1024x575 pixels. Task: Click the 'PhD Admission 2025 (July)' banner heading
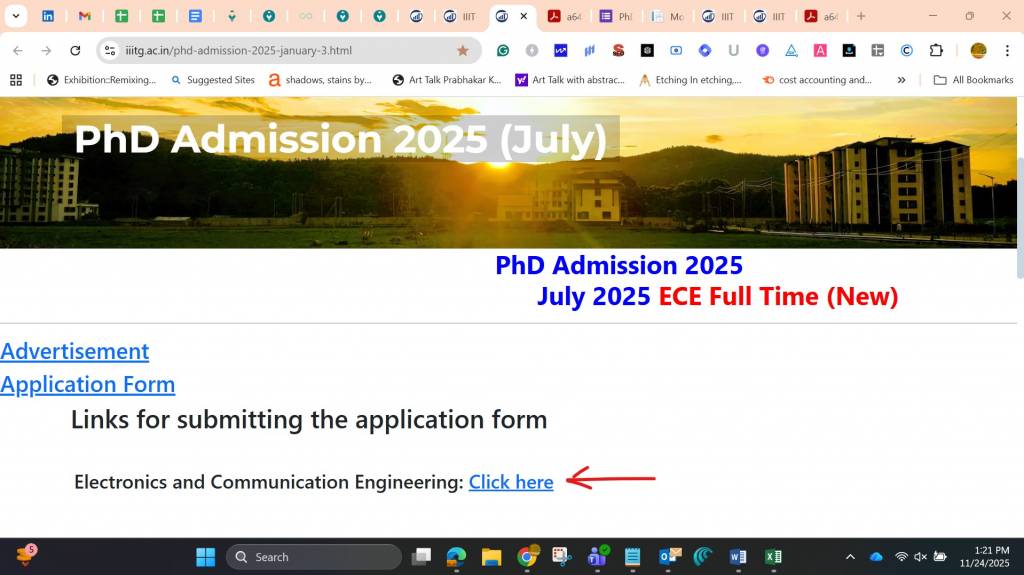point(340,139)
